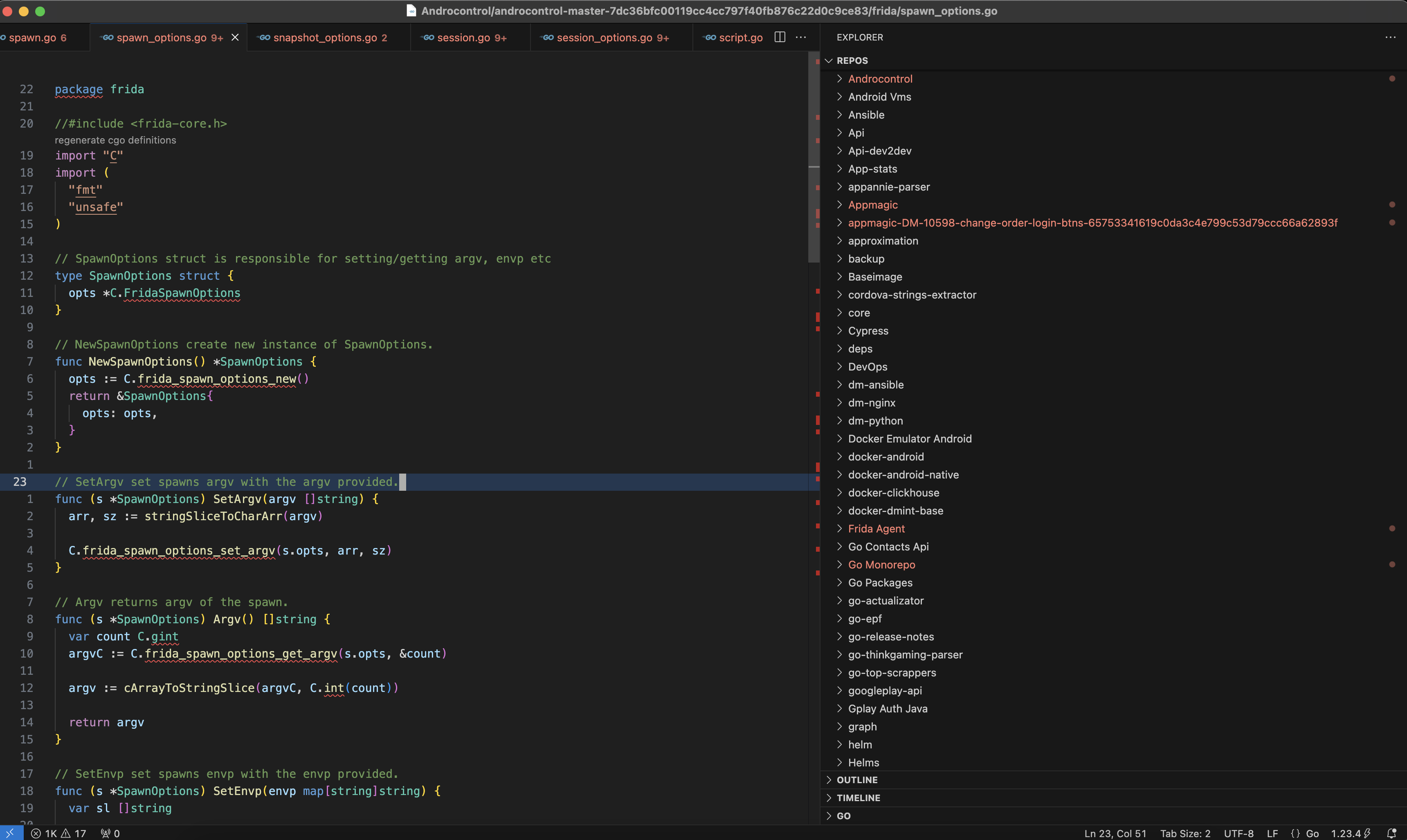
Task: Change end of line sequence LF
Action: pos(1272,833)
